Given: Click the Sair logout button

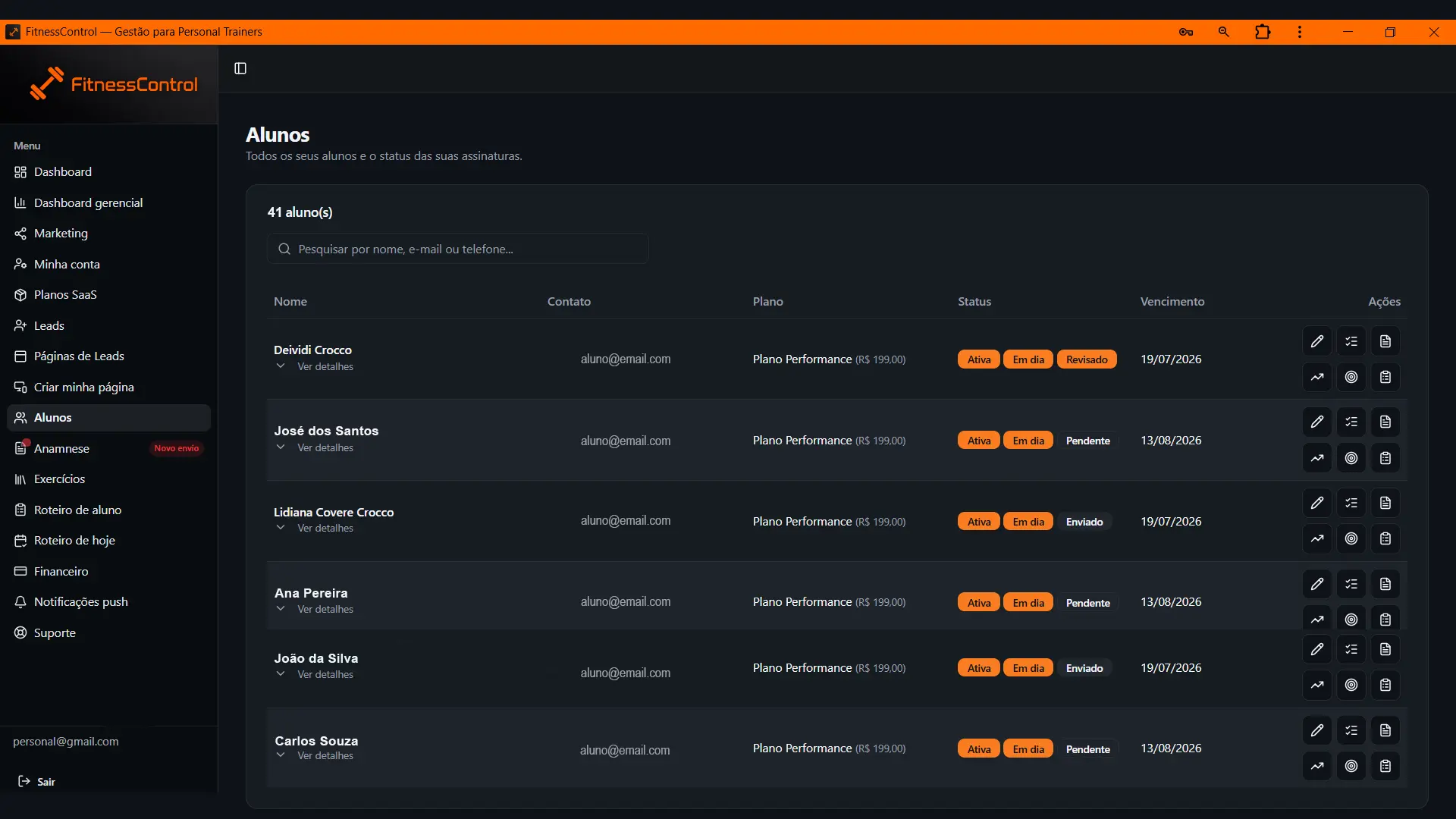Looking at the screenshot, I should (x=36, y=782).
